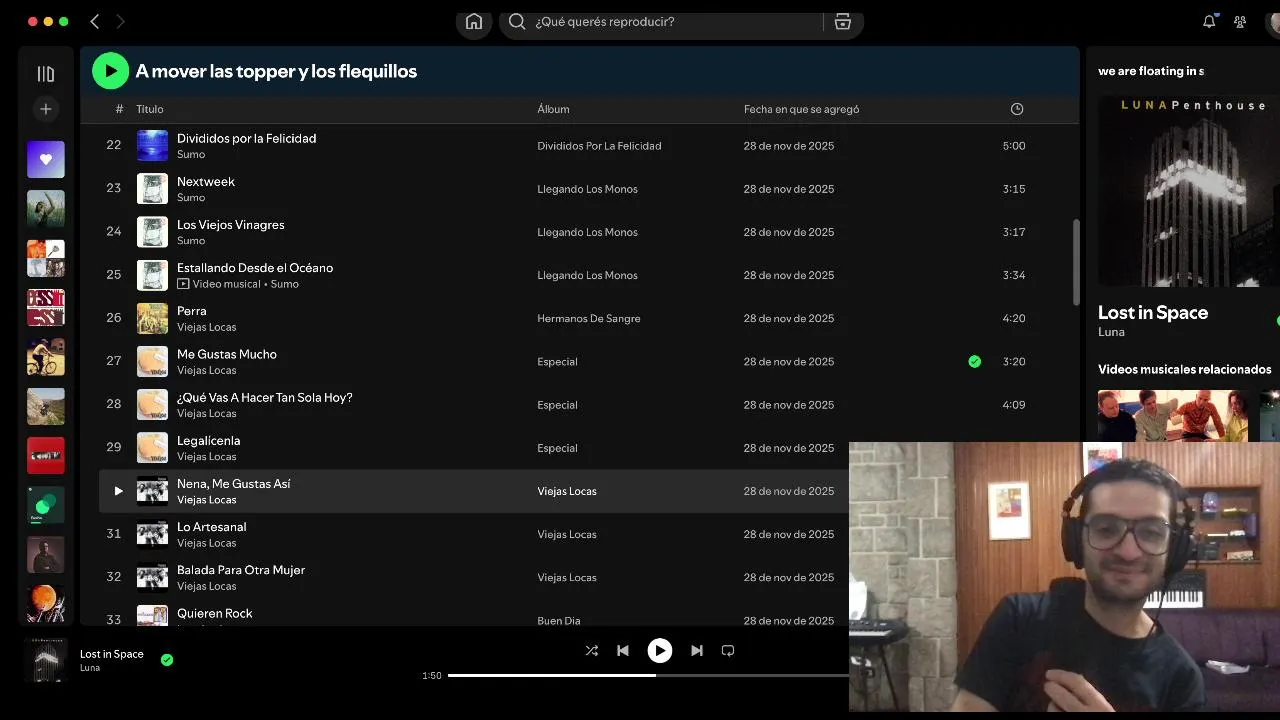The width and height of the screenshot is (1280, 720).
Task: Sort by duration using the clock icon
Action: (1017, 109)
